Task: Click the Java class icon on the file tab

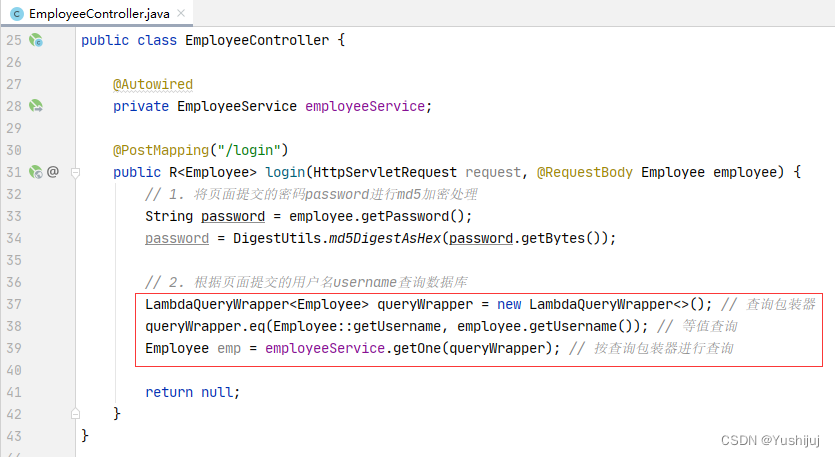Action: [x=17, y=14]
